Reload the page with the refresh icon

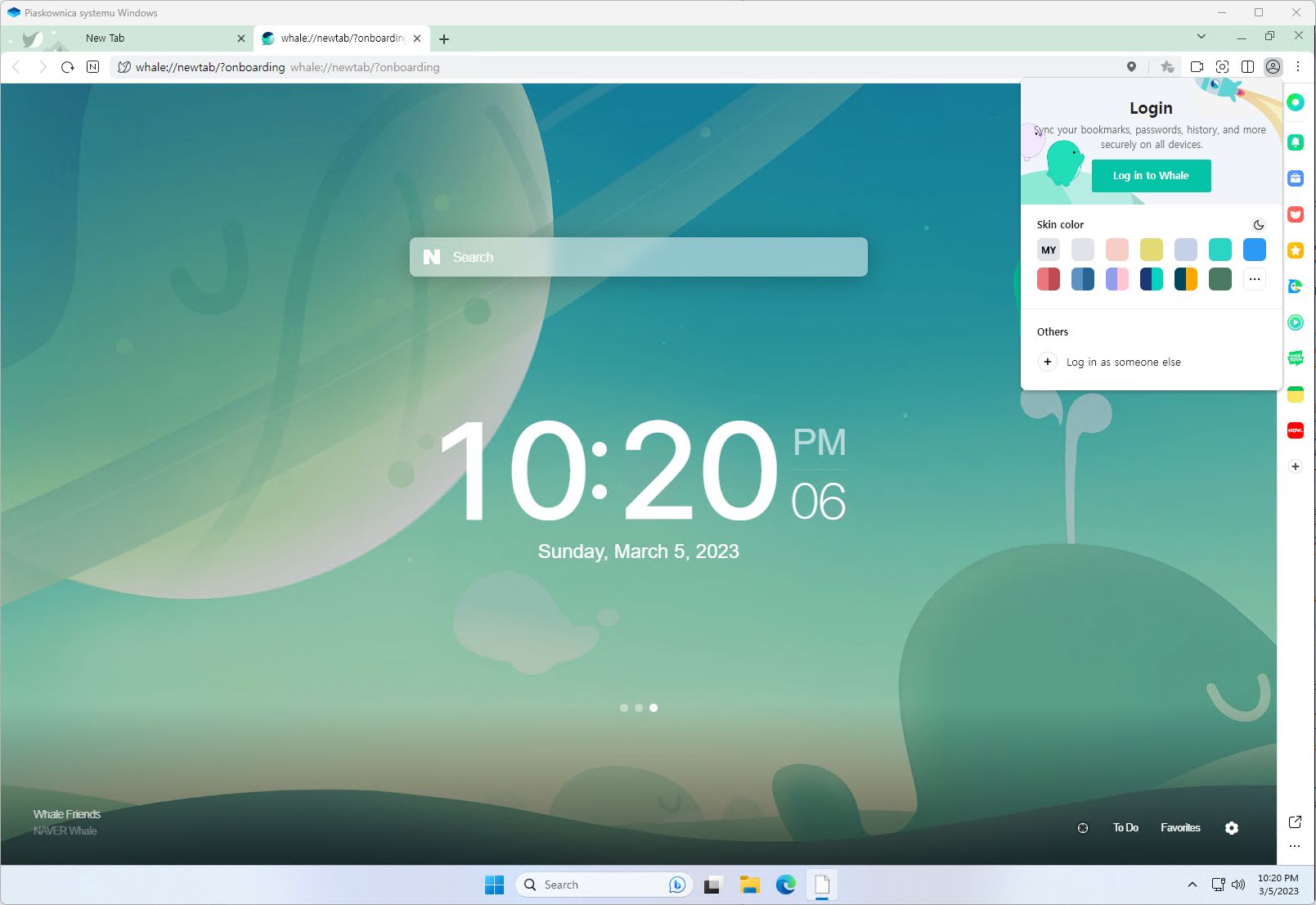68,67
